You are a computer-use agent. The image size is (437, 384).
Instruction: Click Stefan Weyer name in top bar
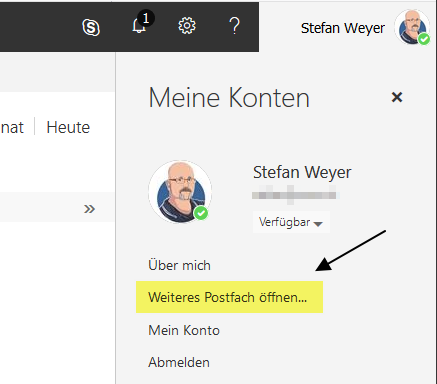pos(343,28)
